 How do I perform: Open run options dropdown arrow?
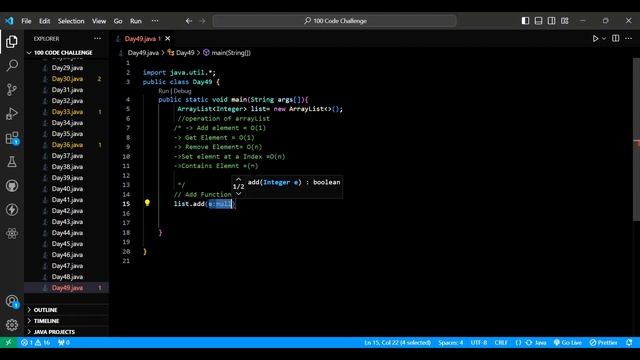[604, 38]
